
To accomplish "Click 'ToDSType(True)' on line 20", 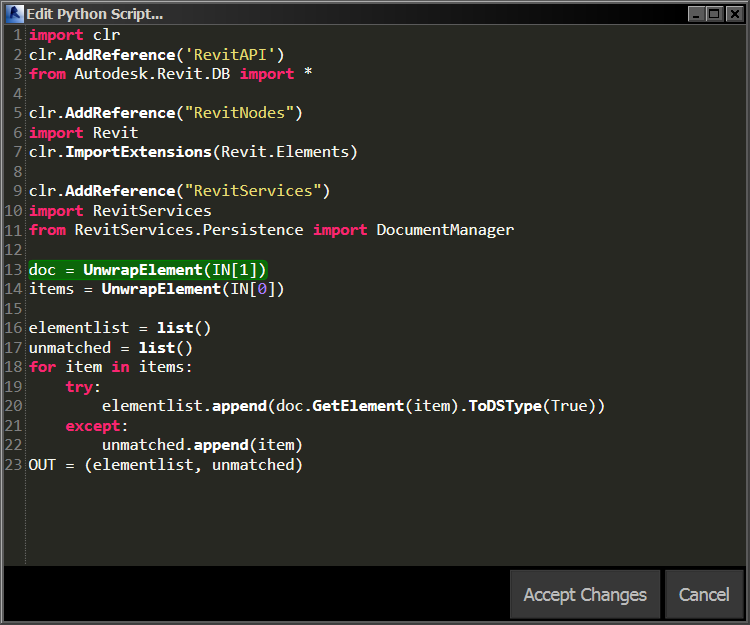I will click(532, 406).
